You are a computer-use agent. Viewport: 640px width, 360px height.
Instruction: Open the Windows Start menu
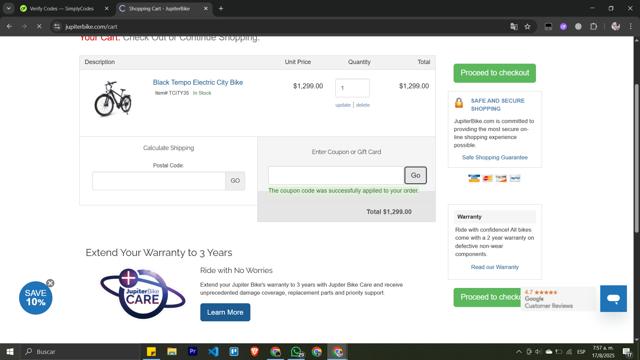[x=10, y=351]
